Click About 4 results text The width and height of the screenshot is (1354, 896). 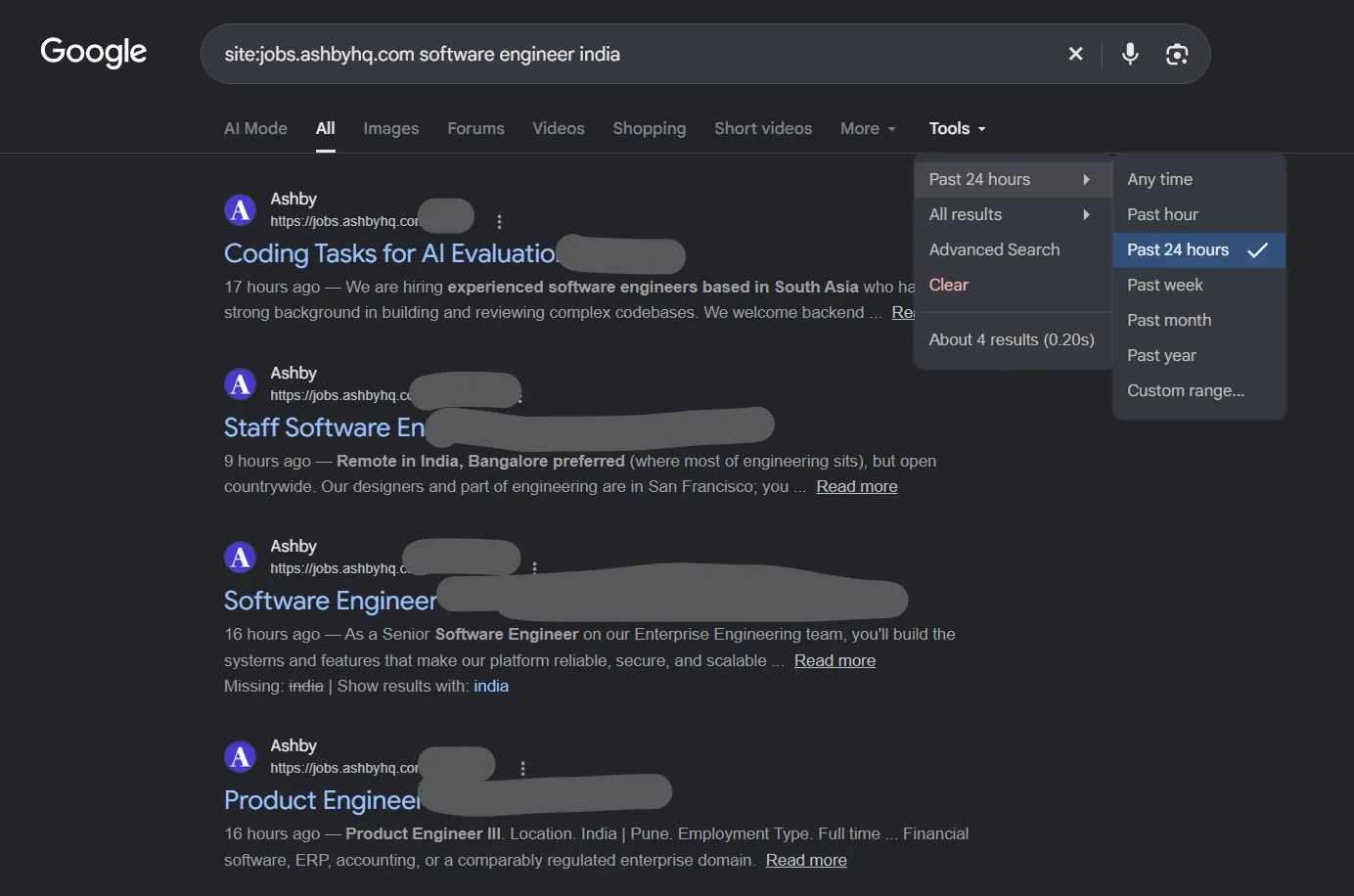[1012, 339]
